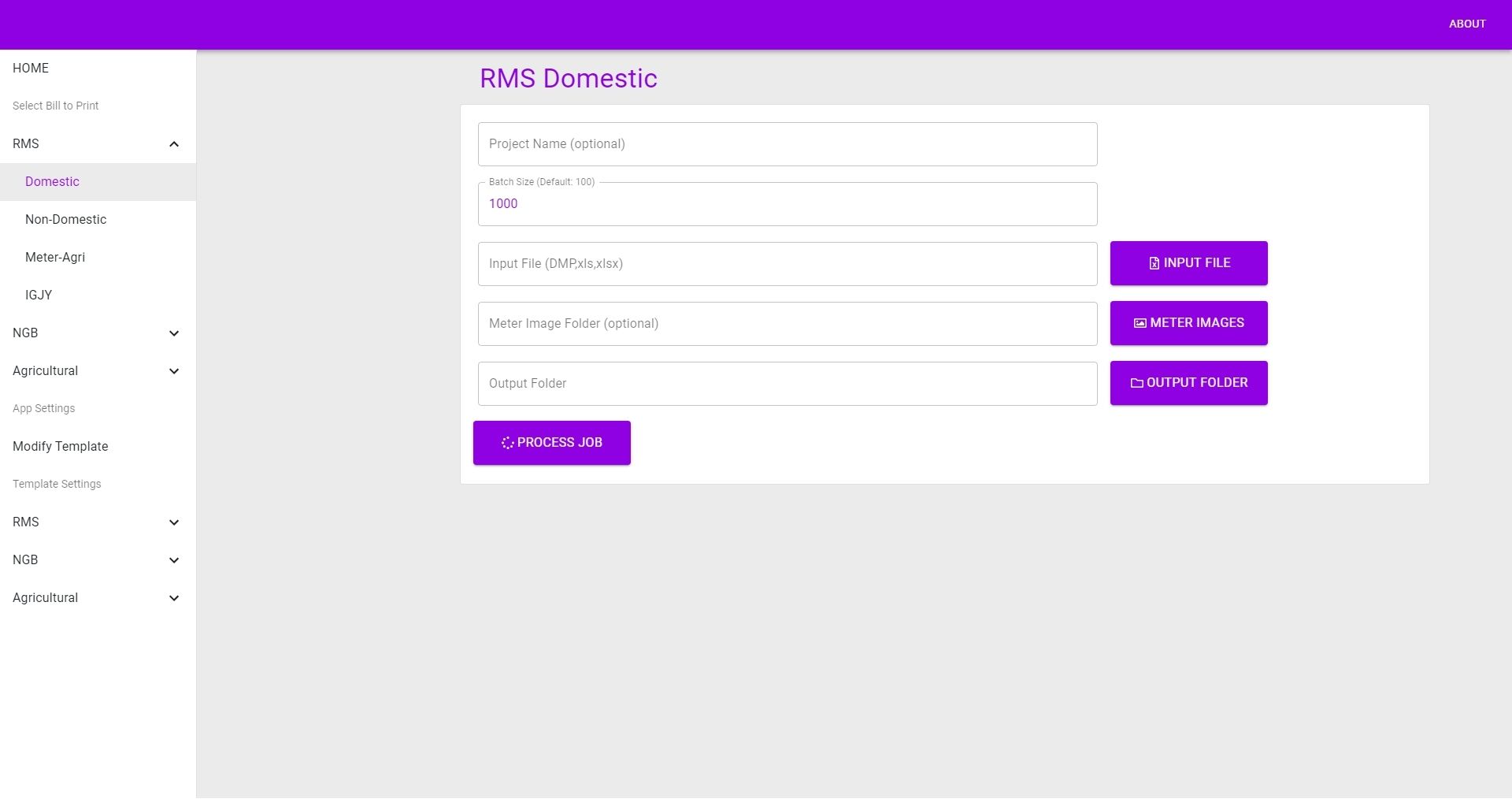
Task: Open the IGJY bill option
Action: (x=39, y=295)
